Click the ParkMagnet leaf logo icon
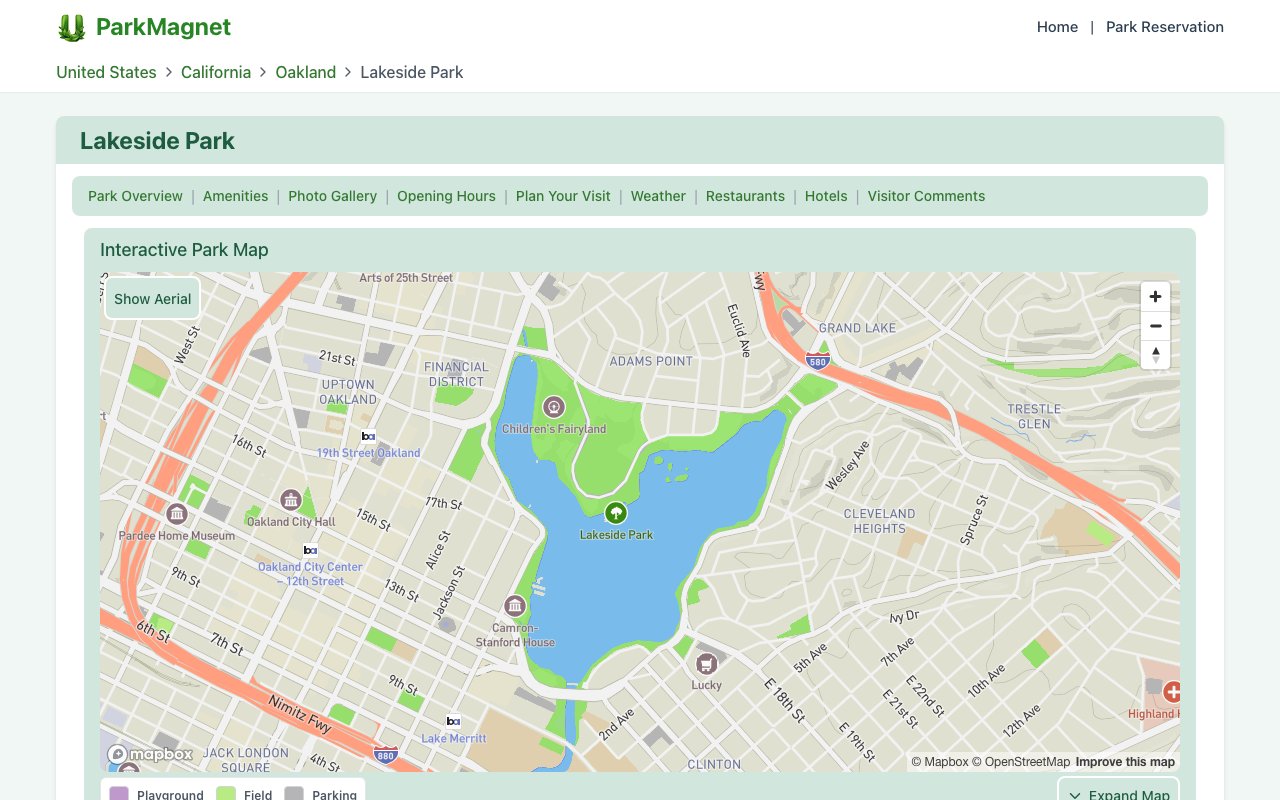The width and height of the screenshot is (1280, 800). tap(71, 28)
